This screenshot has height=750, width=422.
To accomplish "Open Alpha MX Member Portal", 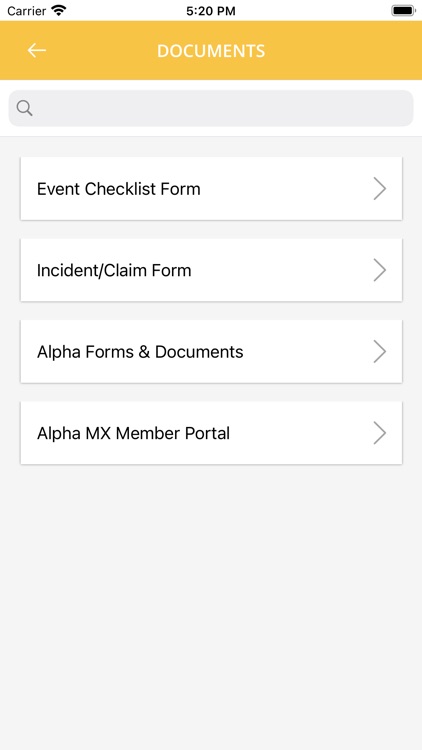I will (211, 433).
